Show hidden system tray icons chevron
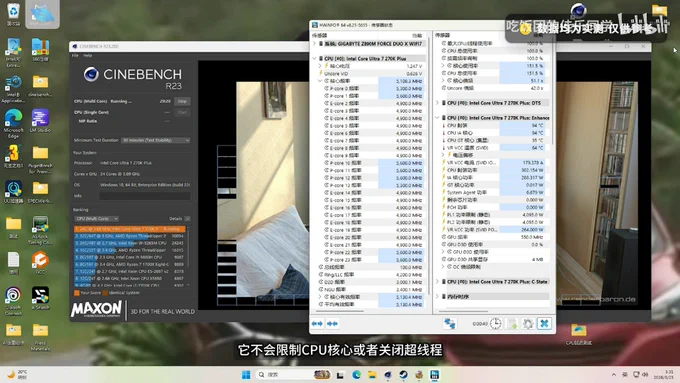 point(614,375)
